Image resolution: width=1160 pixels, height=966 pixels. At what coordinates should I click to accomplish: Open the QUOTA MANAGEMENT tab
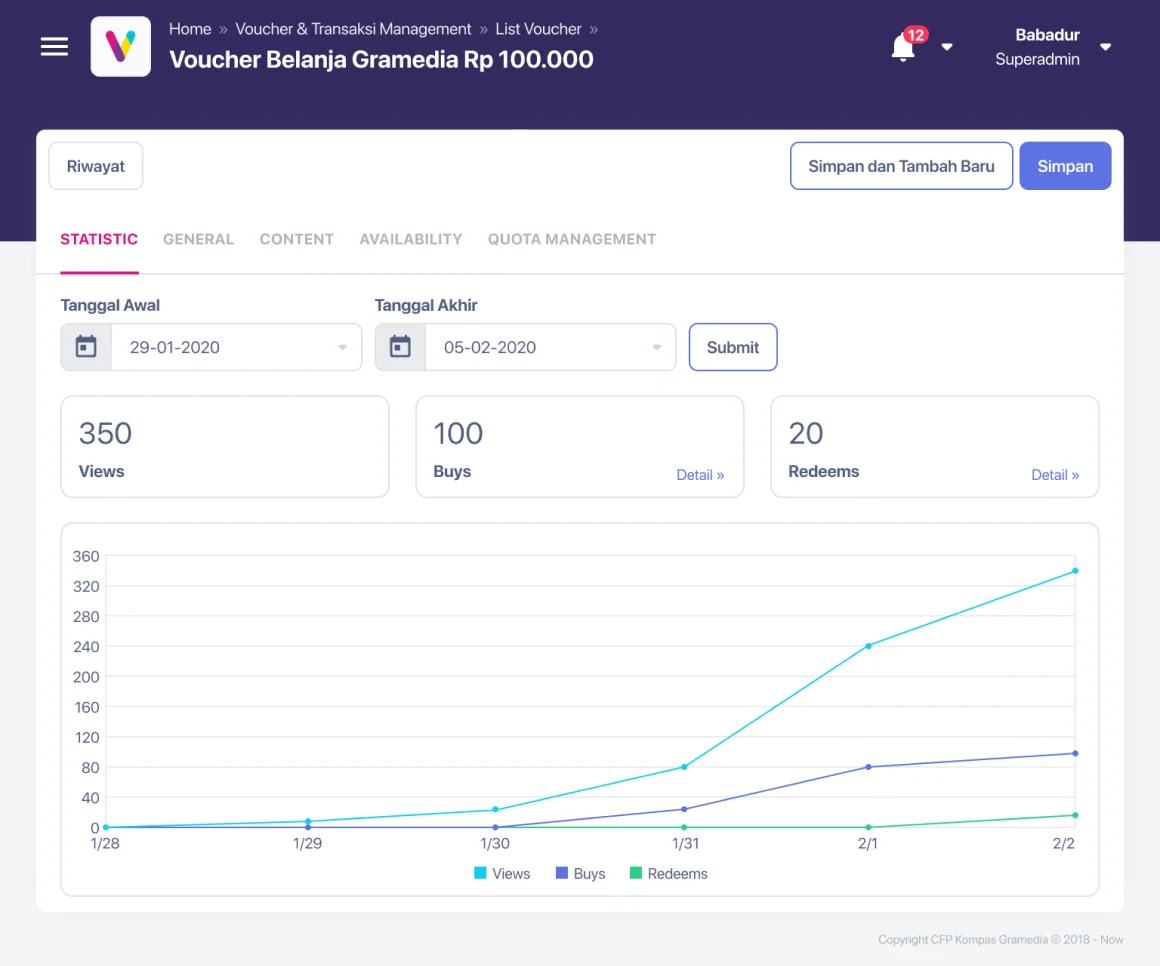pyautogui.click(x=572, y=240)
